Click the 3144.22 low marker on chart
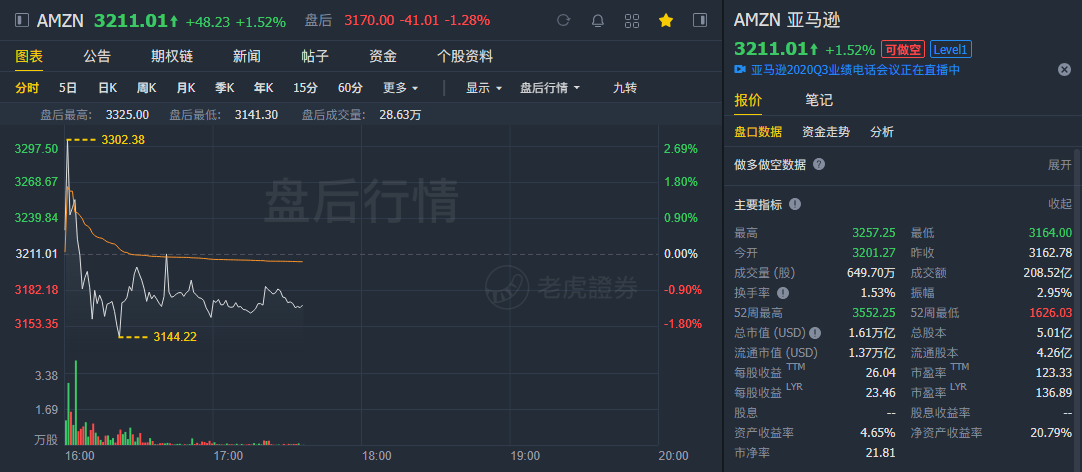This screenshot has height=472, width=1082. [x=173, y=337]
